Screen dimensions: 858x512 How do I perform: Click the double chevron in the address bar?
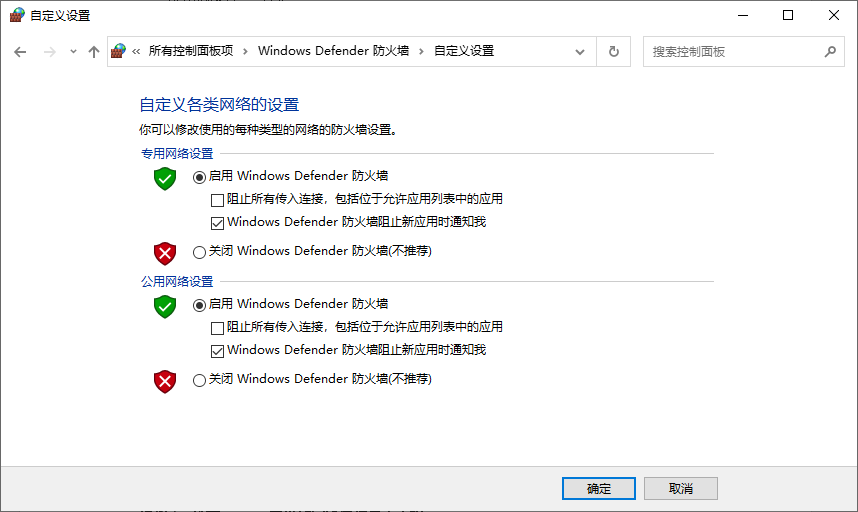coord(136,51)
